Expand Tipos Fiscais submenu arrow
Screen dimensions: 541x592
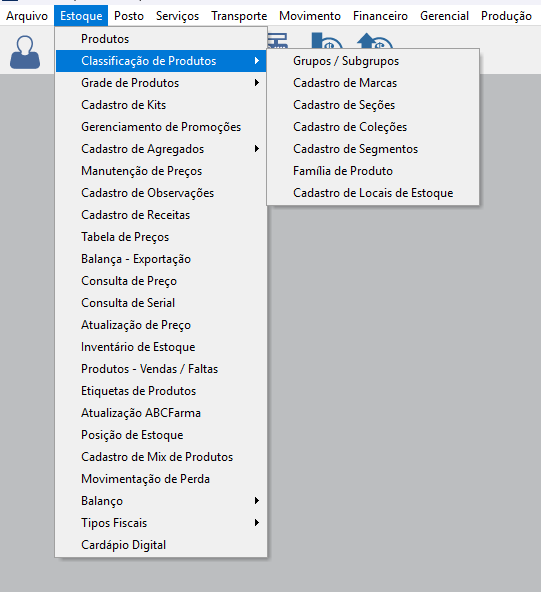pos(257,523)
